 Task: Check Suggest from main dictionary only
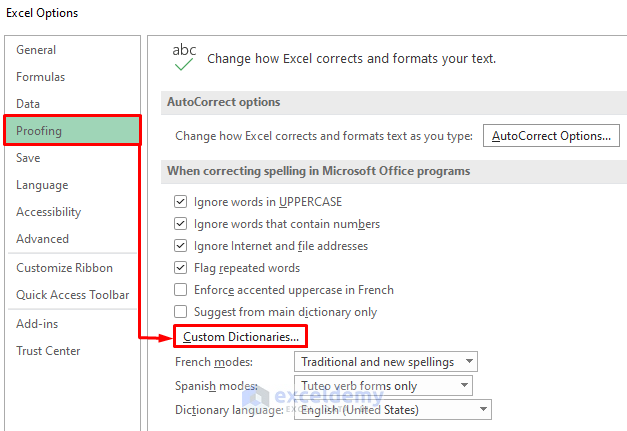pyautogui.click(x=181, y=312)
